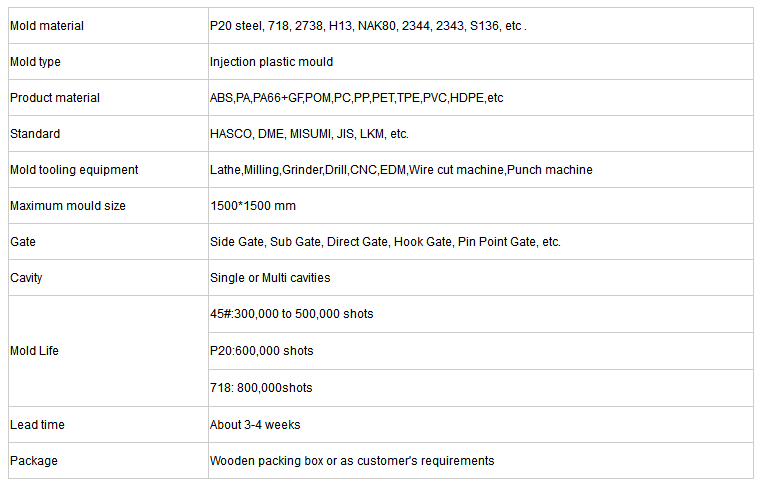Screen dimensions: 762x486
Task: Click the Side Gate, Sub Gate text
Action: [x=385, y=242]
